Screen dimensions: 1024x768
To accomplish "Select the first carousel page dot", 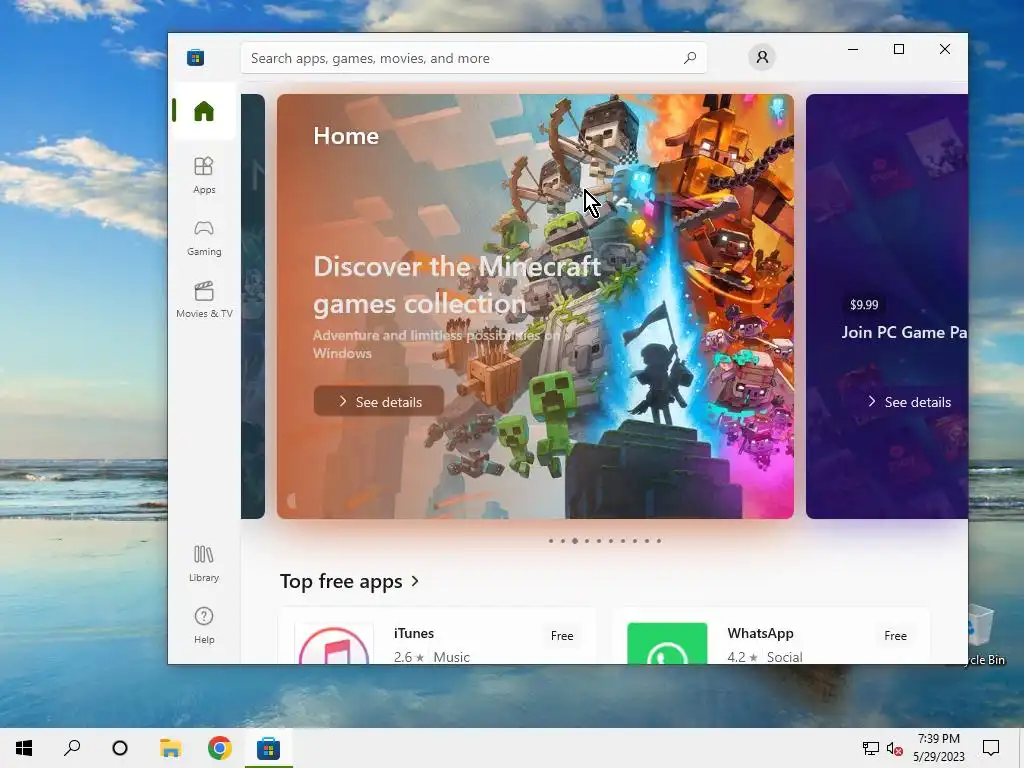I will (551, 541).
